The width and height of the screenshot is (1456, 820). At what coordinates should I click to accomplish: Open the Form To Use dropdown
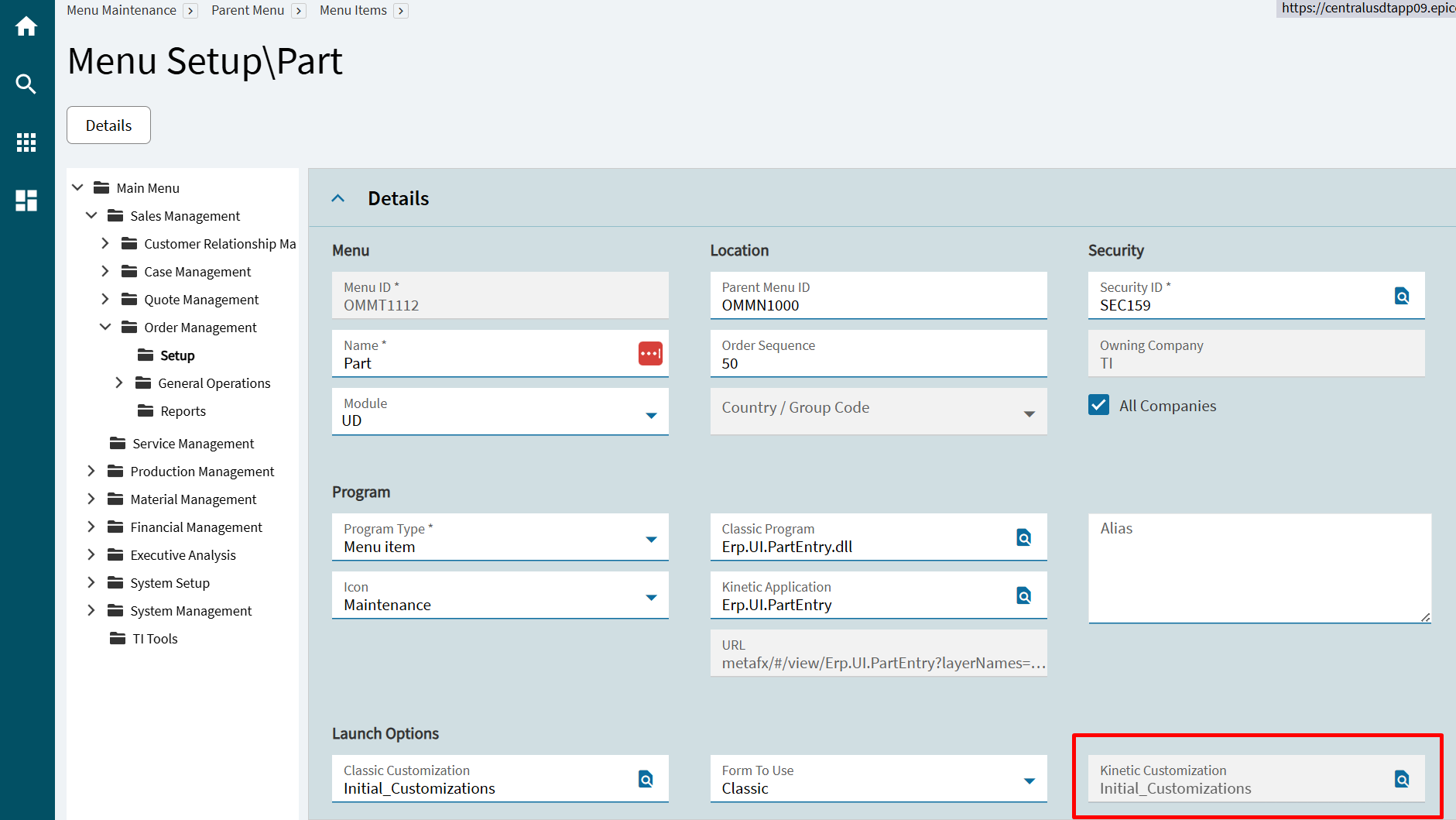[x=1029, y=781]
